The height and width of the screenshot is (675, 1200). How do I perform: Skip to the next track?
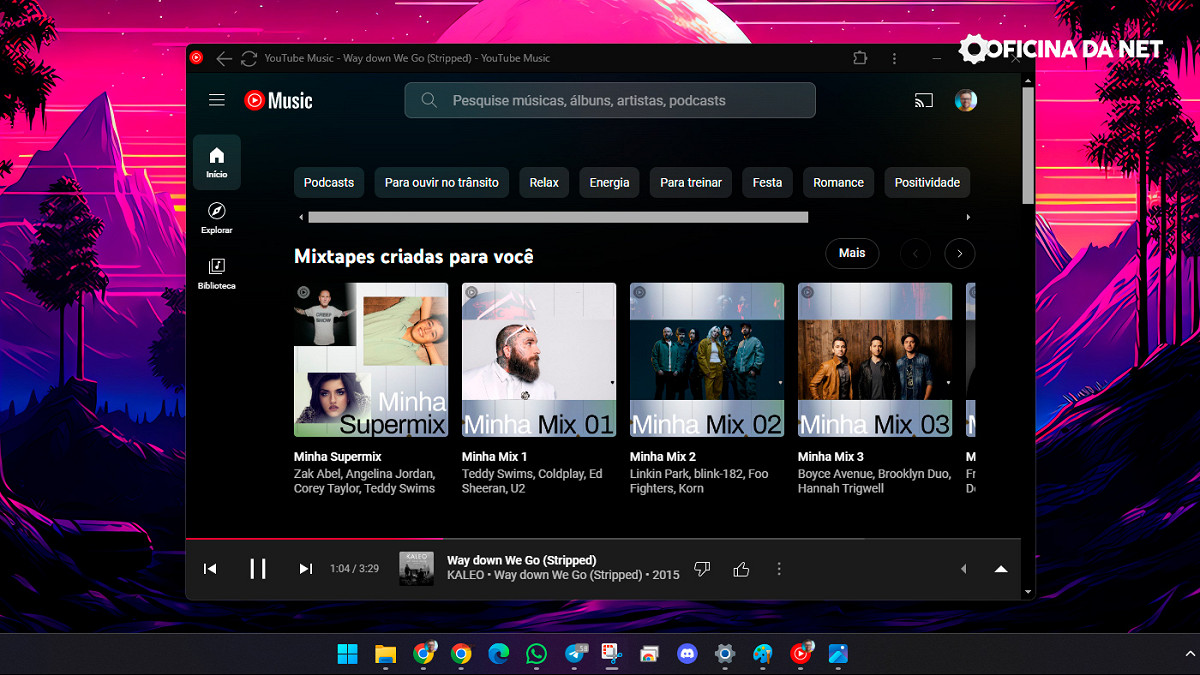pos(306,569)
